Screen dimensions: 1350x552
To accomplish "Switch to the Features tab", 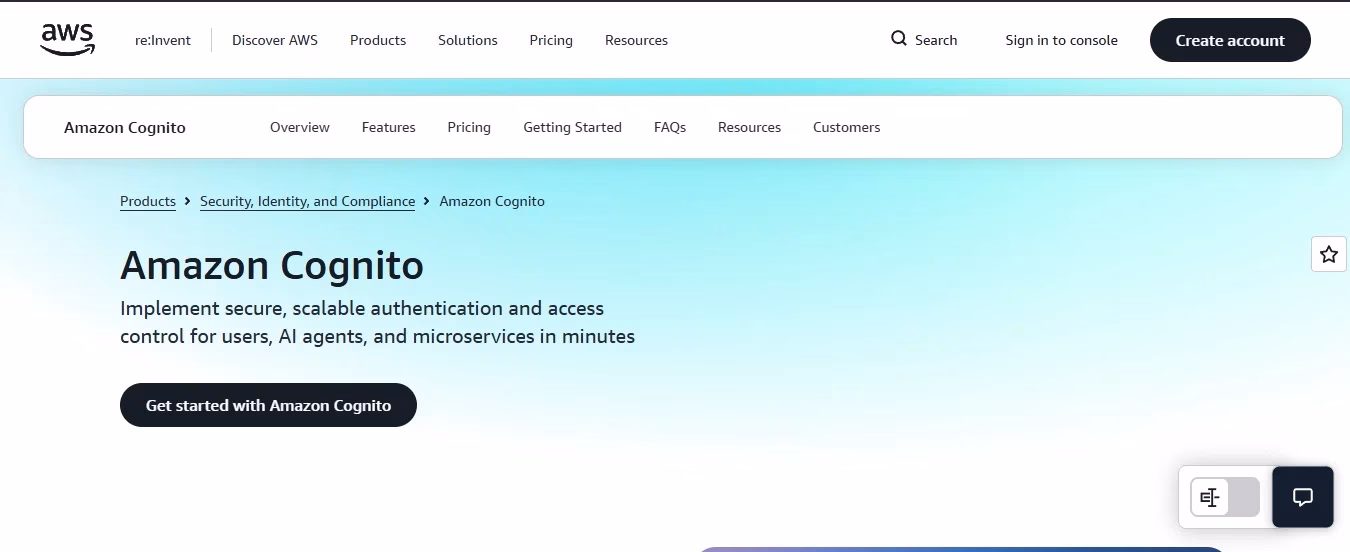I will coord(389,127).
